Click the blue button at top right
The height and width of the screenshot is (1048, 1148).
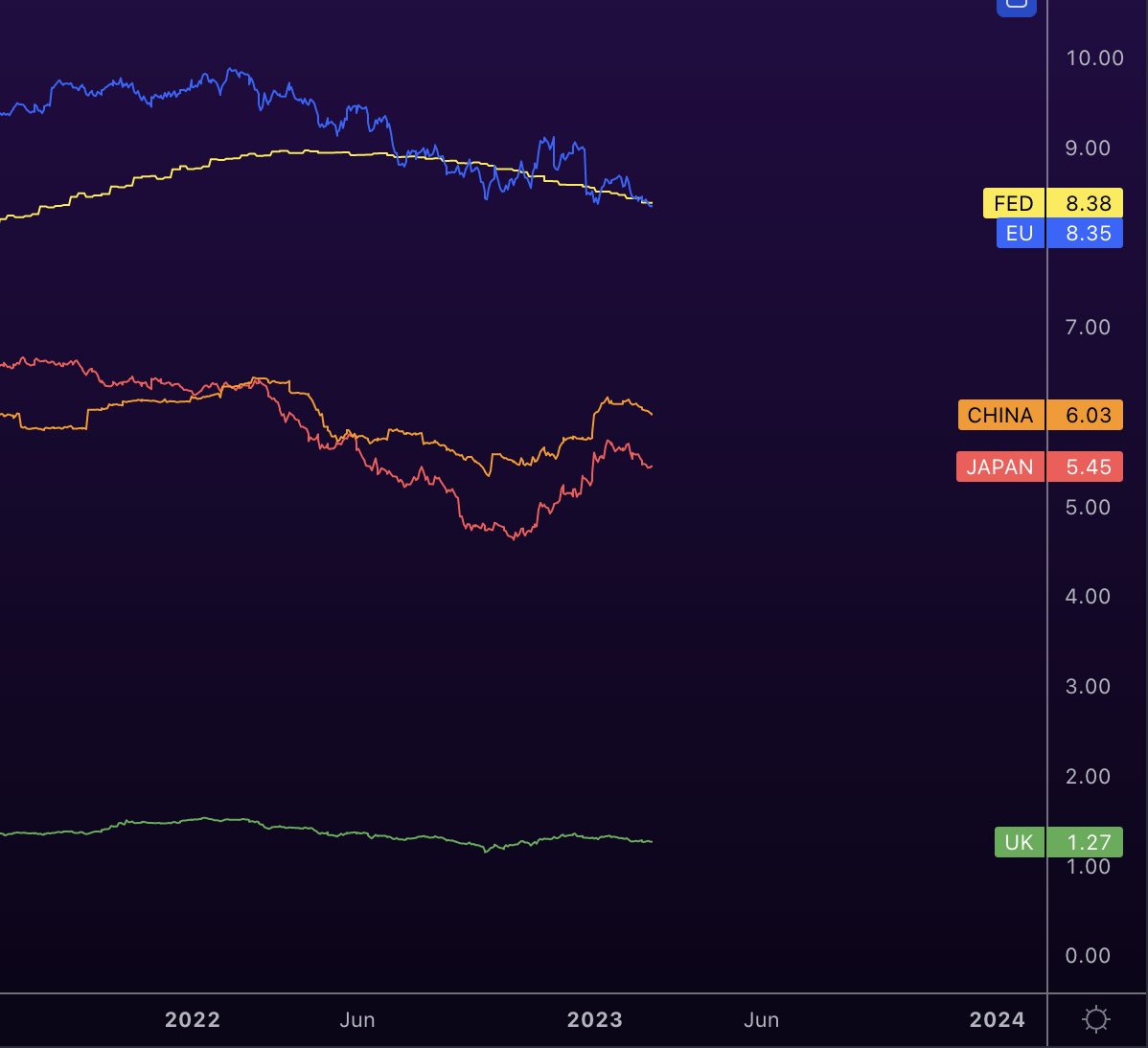tap(1016, 6)
